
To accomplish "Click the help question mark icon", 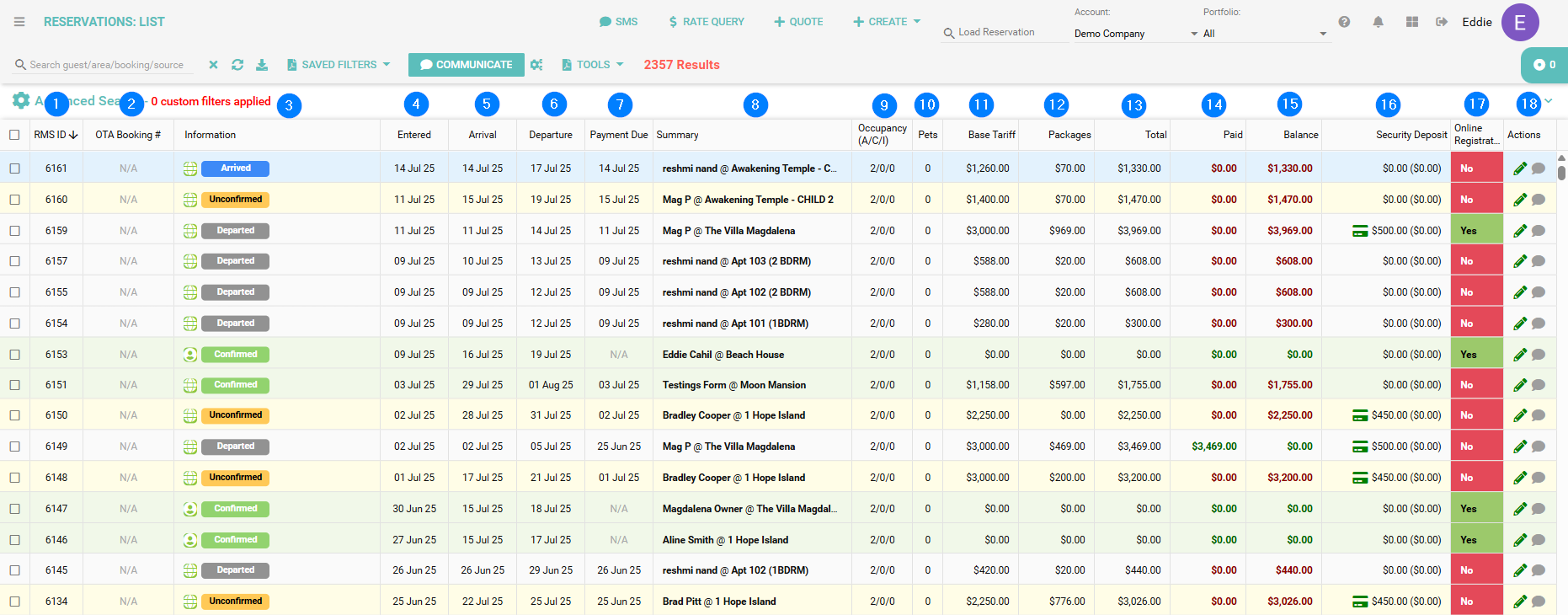I will click(1344, 22).
